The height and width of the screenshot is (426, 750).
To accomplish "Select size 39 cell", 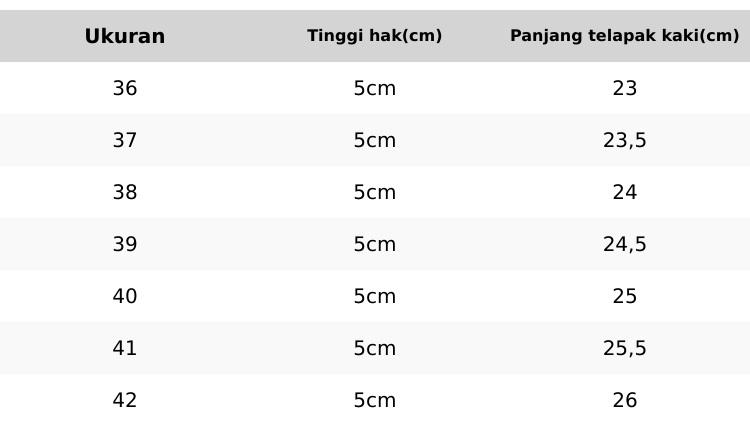I will click(125, 245).
